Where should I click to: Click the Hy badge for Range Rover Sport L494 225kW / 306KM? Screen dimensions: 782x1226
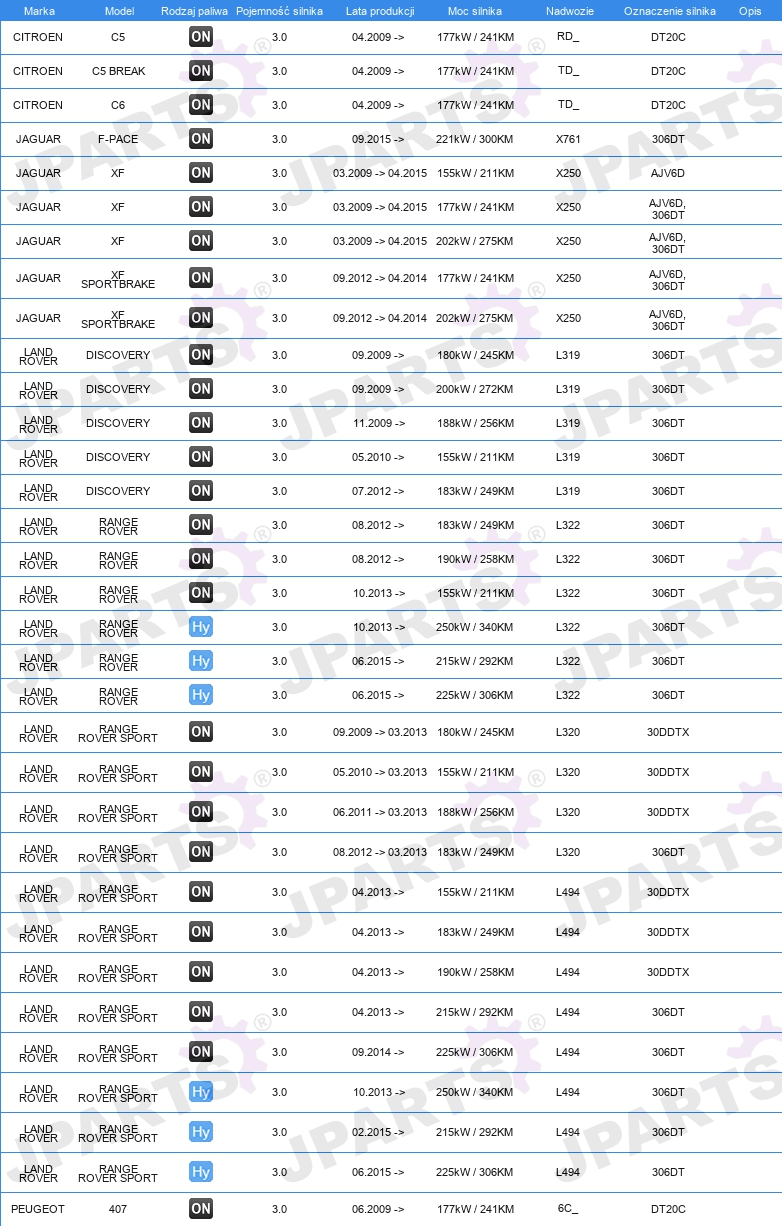tap(201, 1172)
